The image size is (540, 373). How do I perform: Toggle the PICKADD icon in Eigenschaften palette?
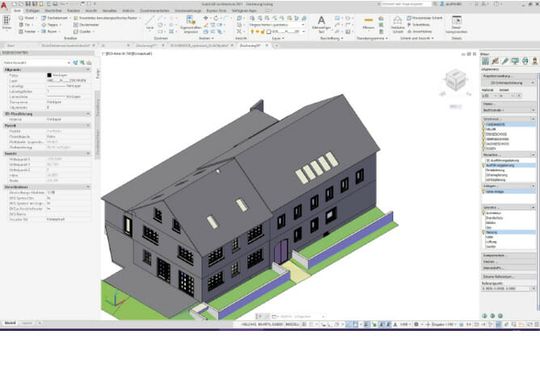(76, 63)
